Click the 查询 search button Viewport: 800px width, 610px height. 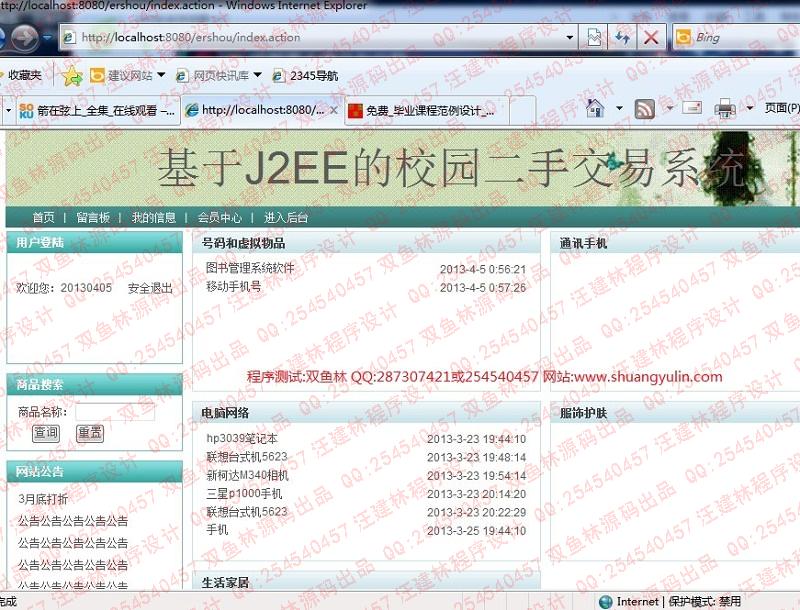tap(46, 434)
